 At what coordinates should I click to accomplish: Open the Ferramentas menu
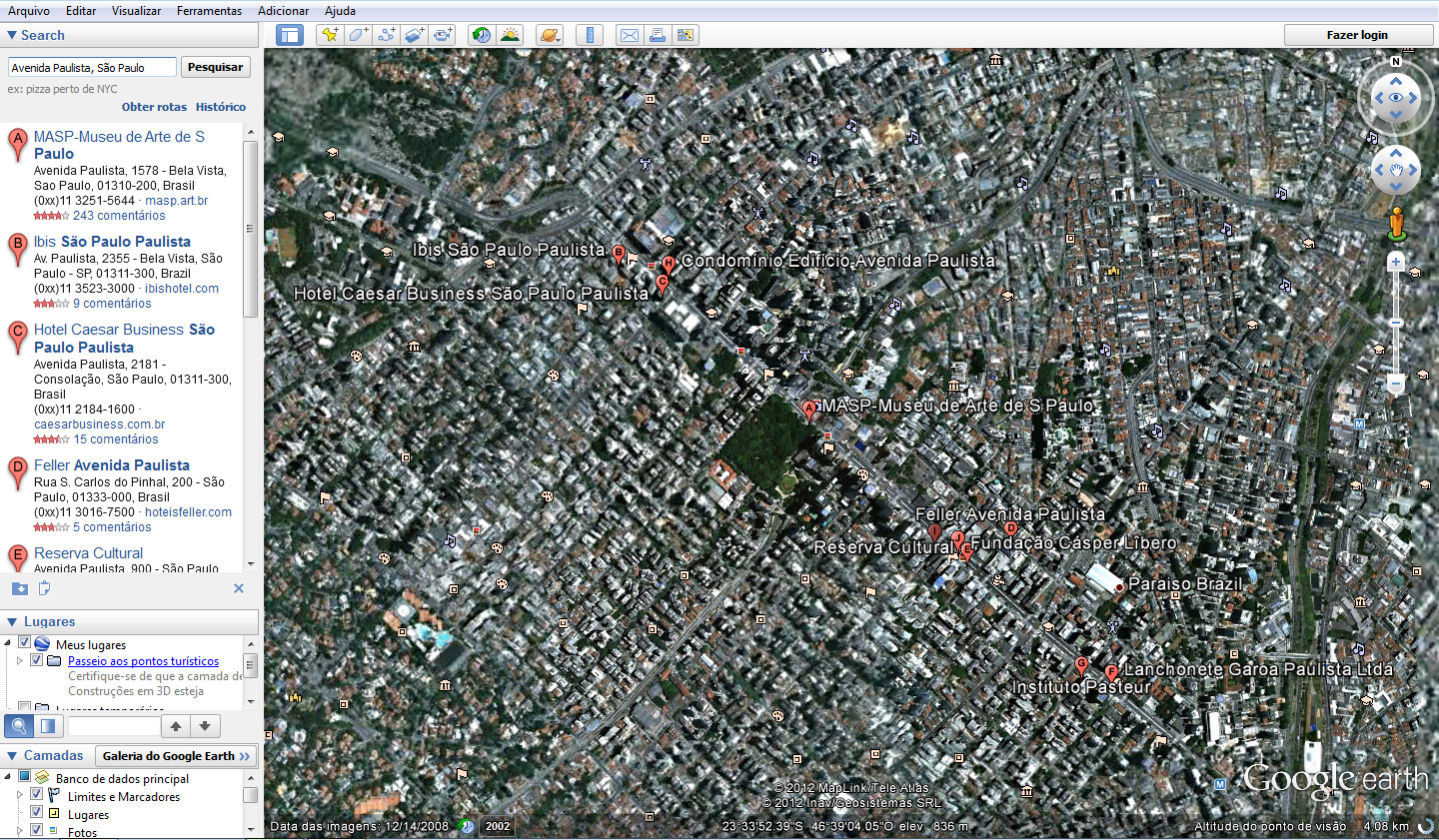[x=209, y=11]
